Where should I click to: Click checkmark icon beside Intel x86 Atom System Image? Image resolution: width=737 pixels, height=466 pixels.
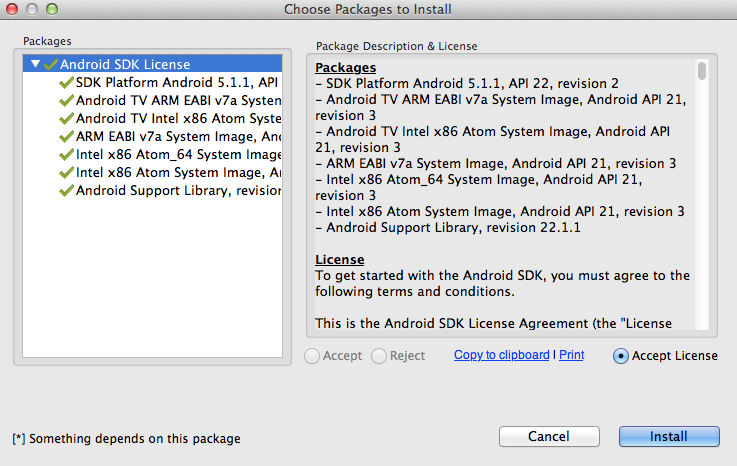pos(66,173)
